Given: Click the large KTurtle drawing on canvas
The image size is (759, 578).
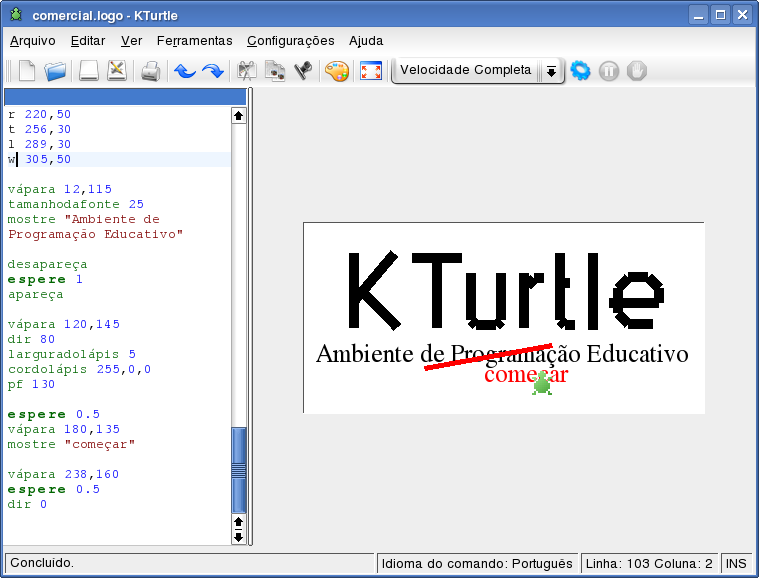Looking at the screenshot, I should coord(505,290).
